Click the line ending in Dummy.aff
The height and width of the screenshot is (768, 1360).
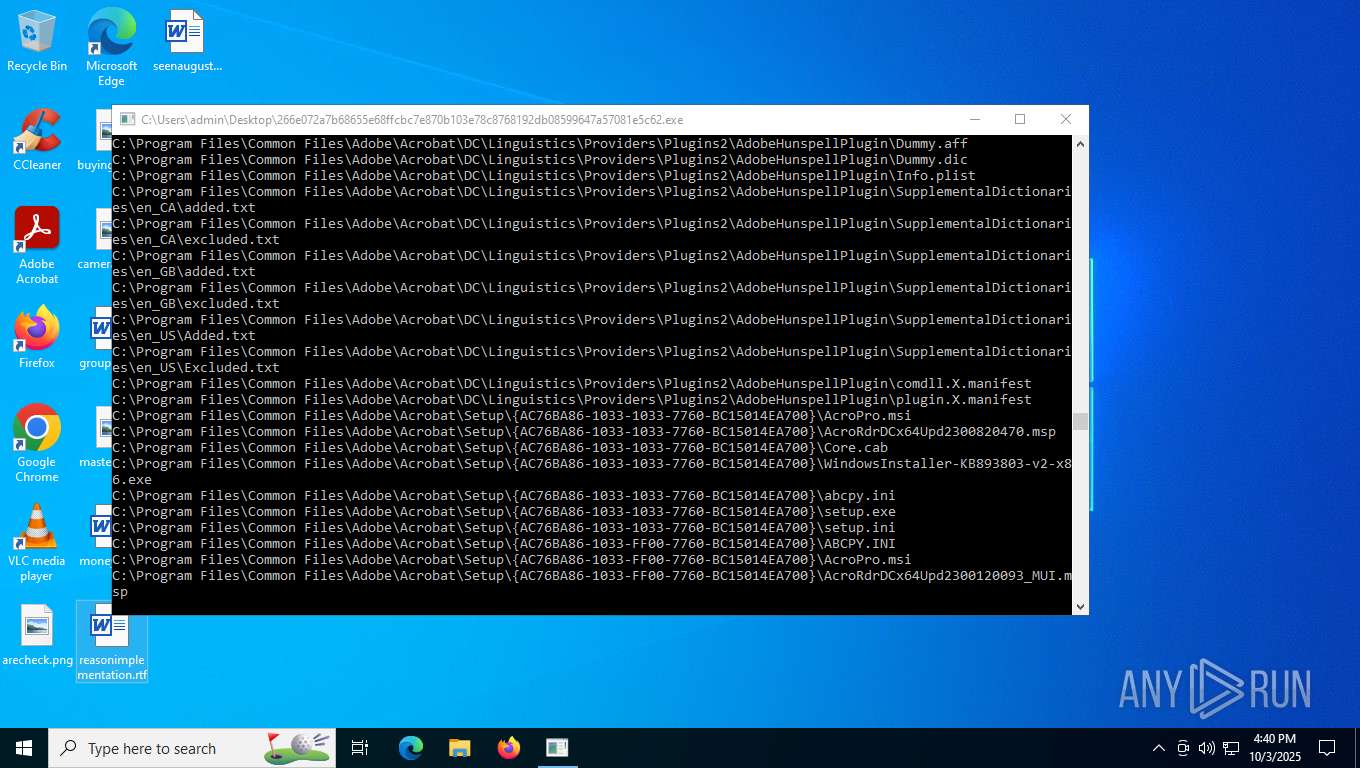[x=540, y=144]
